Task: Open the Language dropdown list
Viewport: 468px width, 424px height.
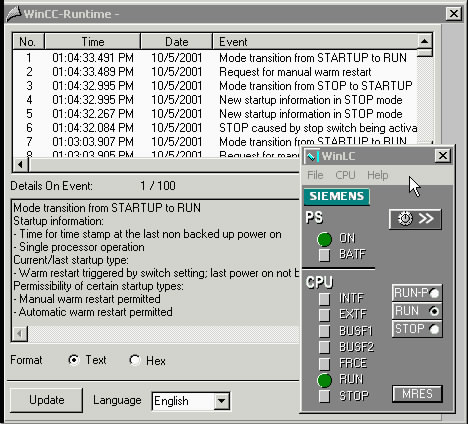Action: pyautogui.click(x=221, y=401)
